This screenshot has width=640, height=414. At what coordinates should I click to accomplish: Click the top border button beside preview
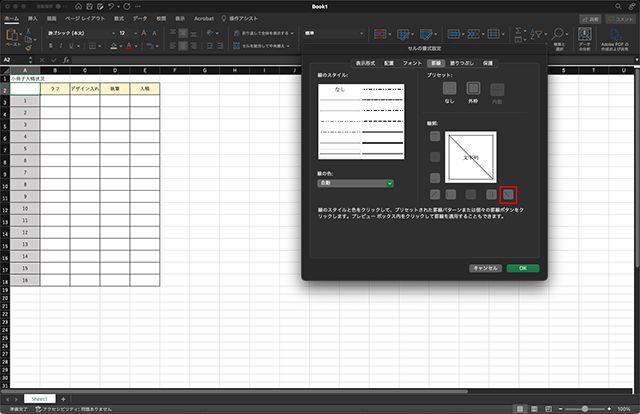click(x=434, y=137)
